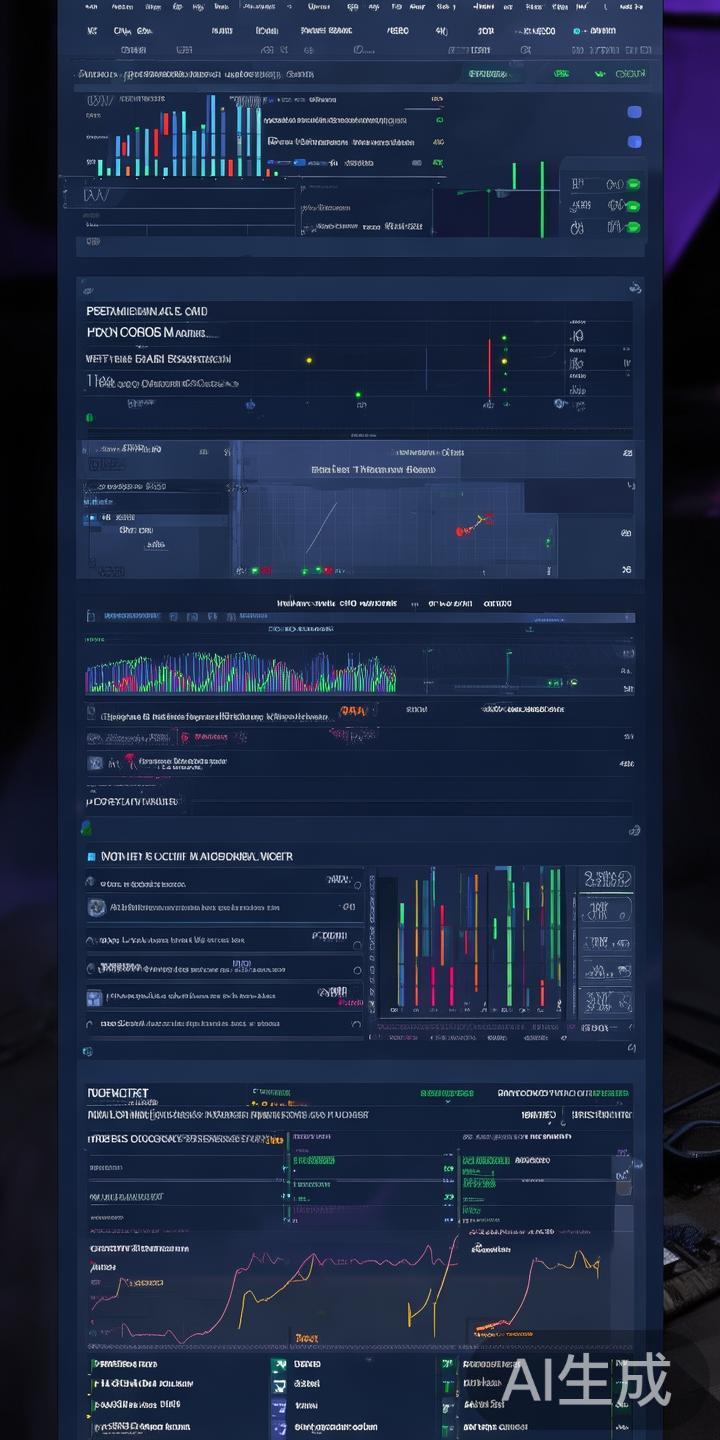Click the small icon at the list panel's bottom-left corner

(x=88, y=1051)
